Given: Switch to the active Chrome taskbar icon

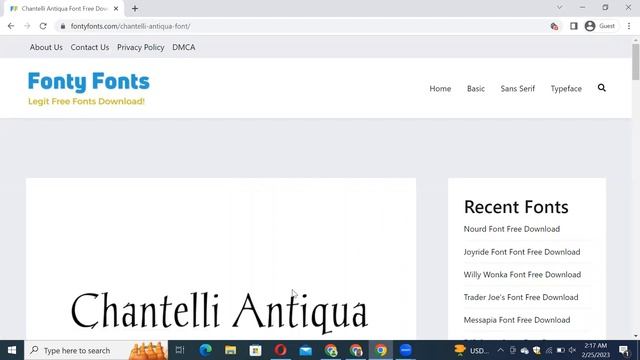Looking at the screenshot, I should click(x=381, y=350).
